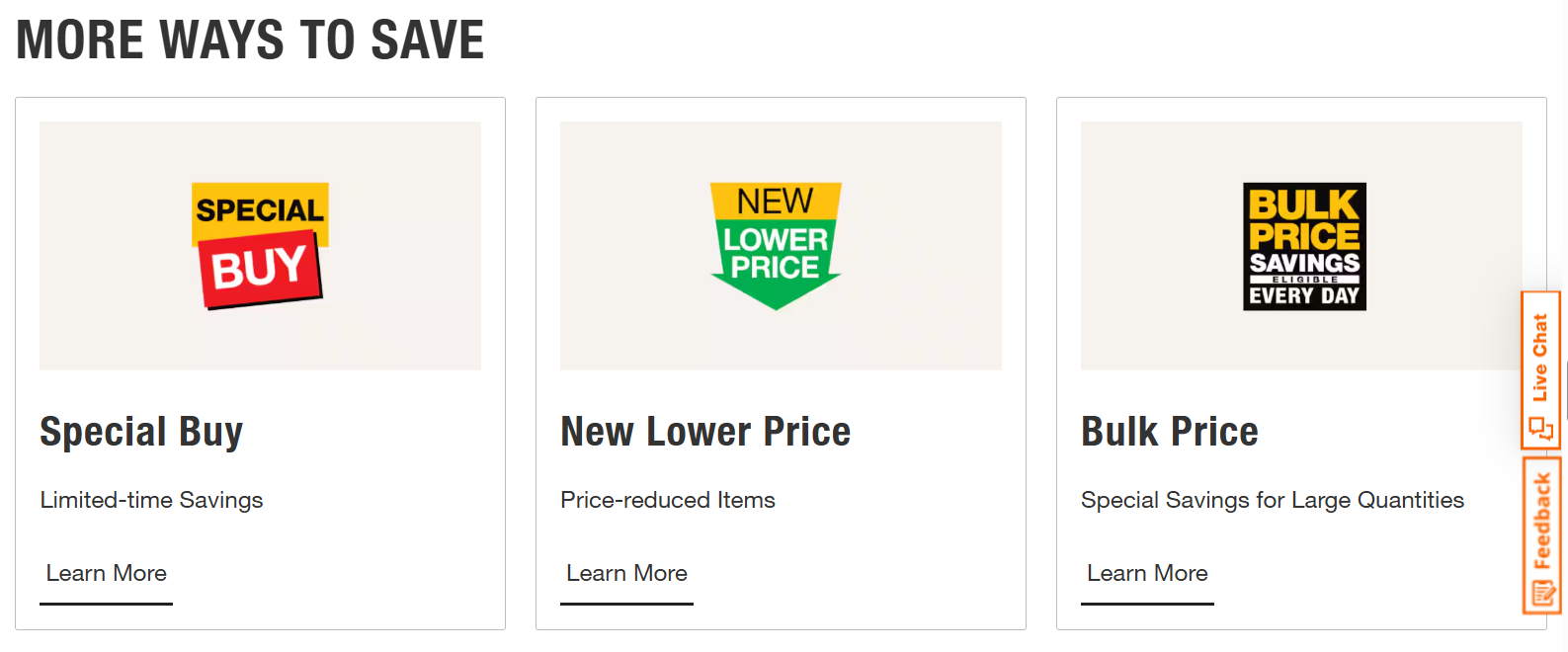Click Special Savings for Large Quantities text

1273,500
